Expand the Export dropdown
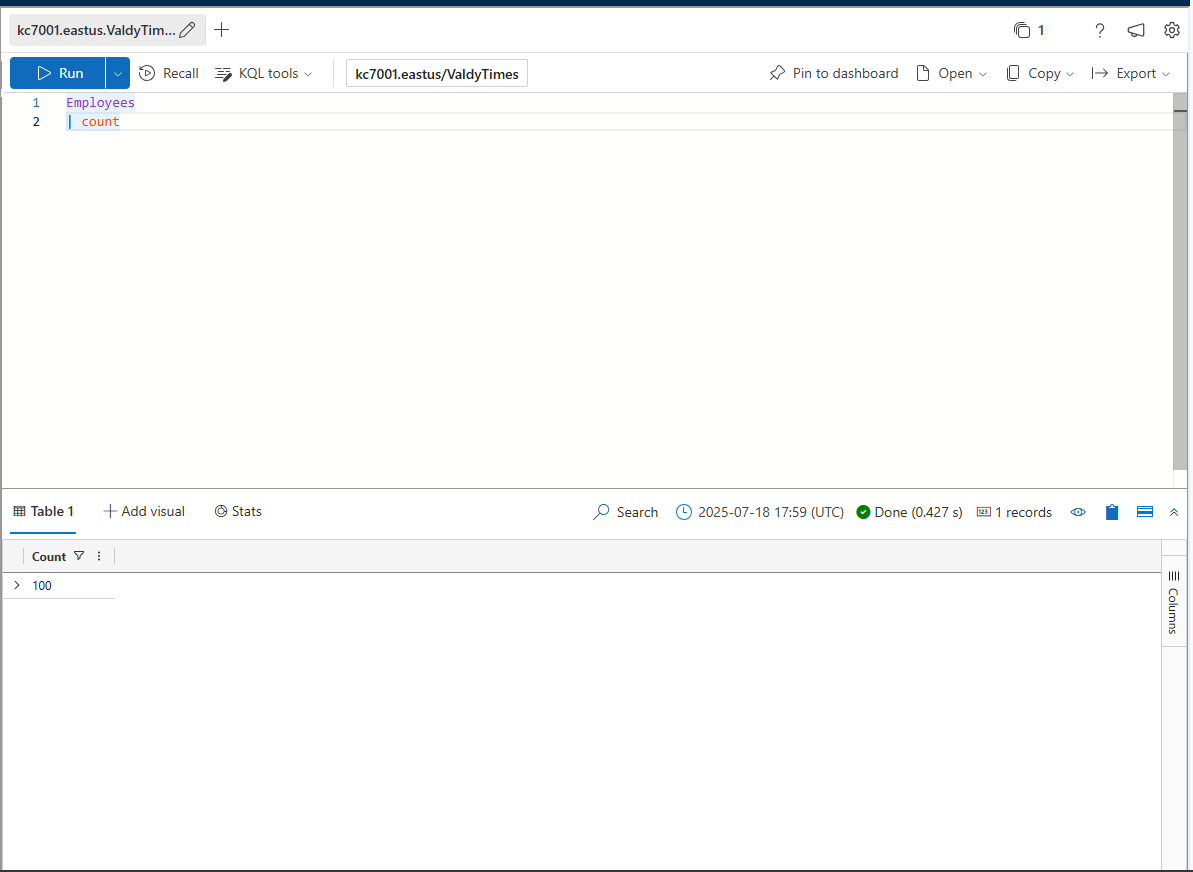Viewport: 1193px width, 872px height. click(1131, 73)
